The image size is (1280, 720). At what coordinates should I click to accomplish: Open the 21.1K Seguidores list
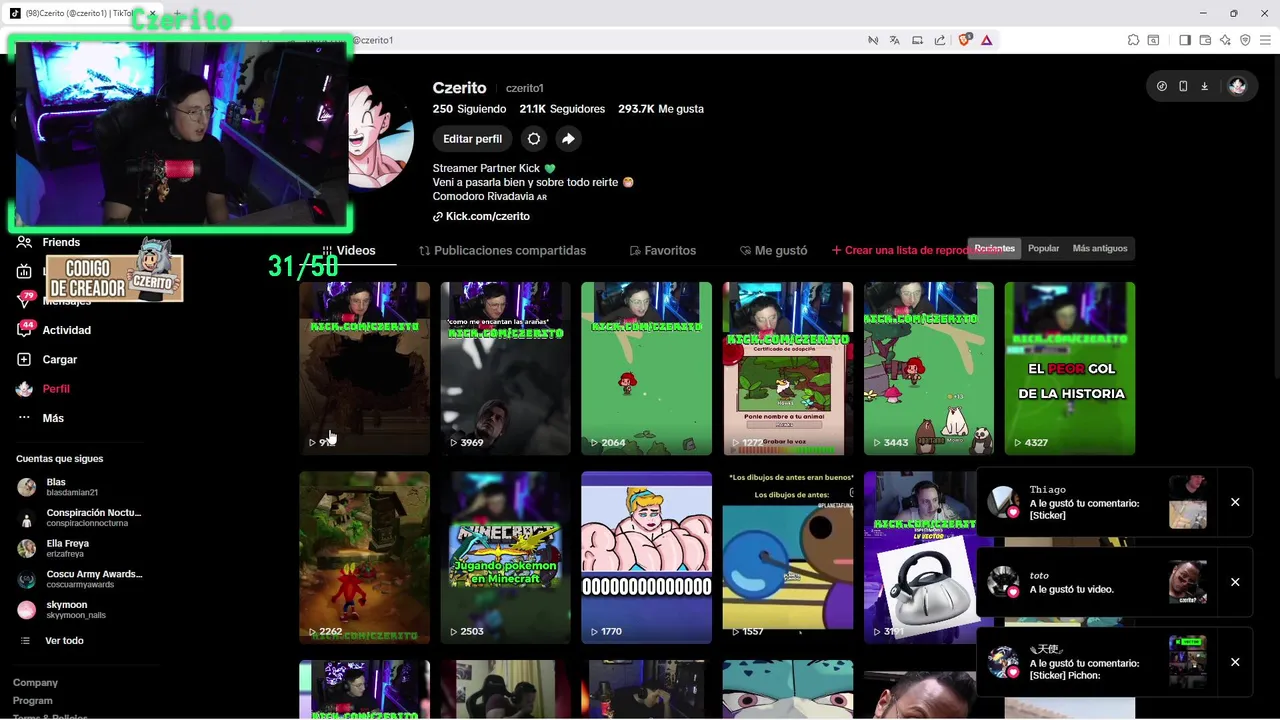(x=561, y=108)
